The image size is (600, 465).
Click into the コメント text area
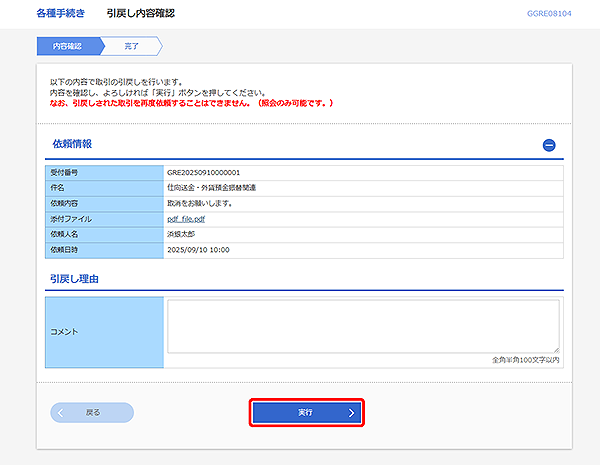click(363, 326)
